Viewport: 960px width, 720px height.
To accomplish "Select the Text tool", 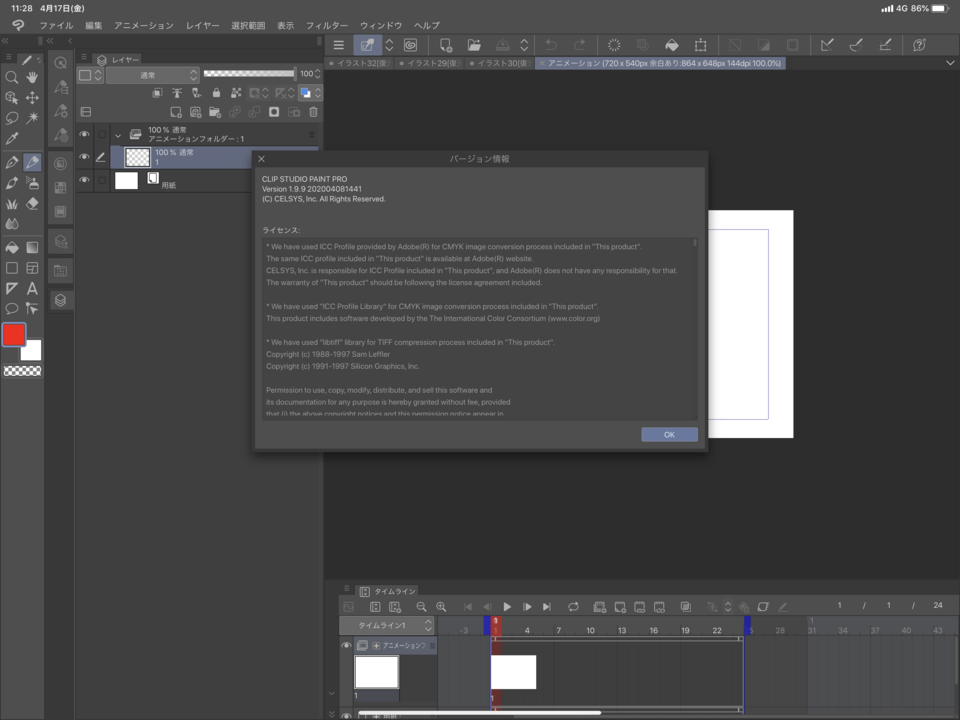I will [32, 288].
